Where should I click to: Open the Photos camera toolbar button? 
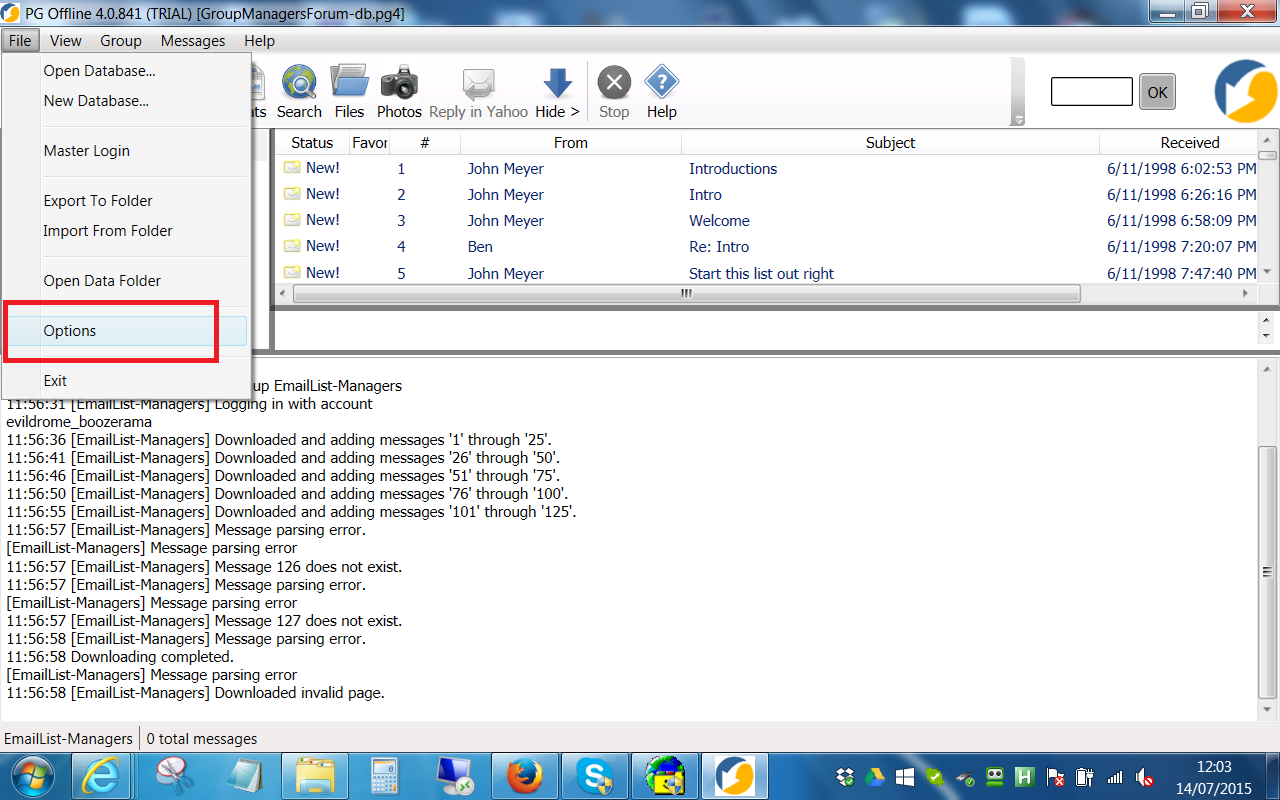point(399,91)
